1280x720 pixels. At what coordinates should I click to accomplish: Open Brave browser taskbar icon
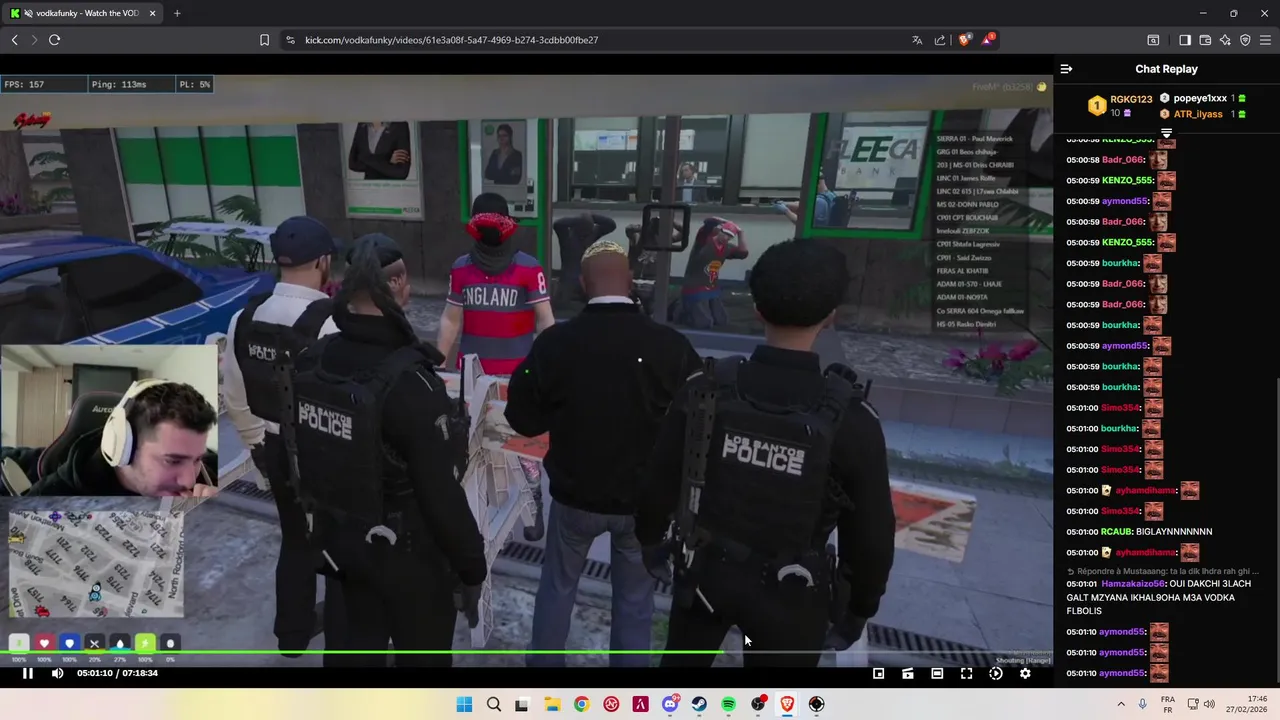tap(787, 705)
